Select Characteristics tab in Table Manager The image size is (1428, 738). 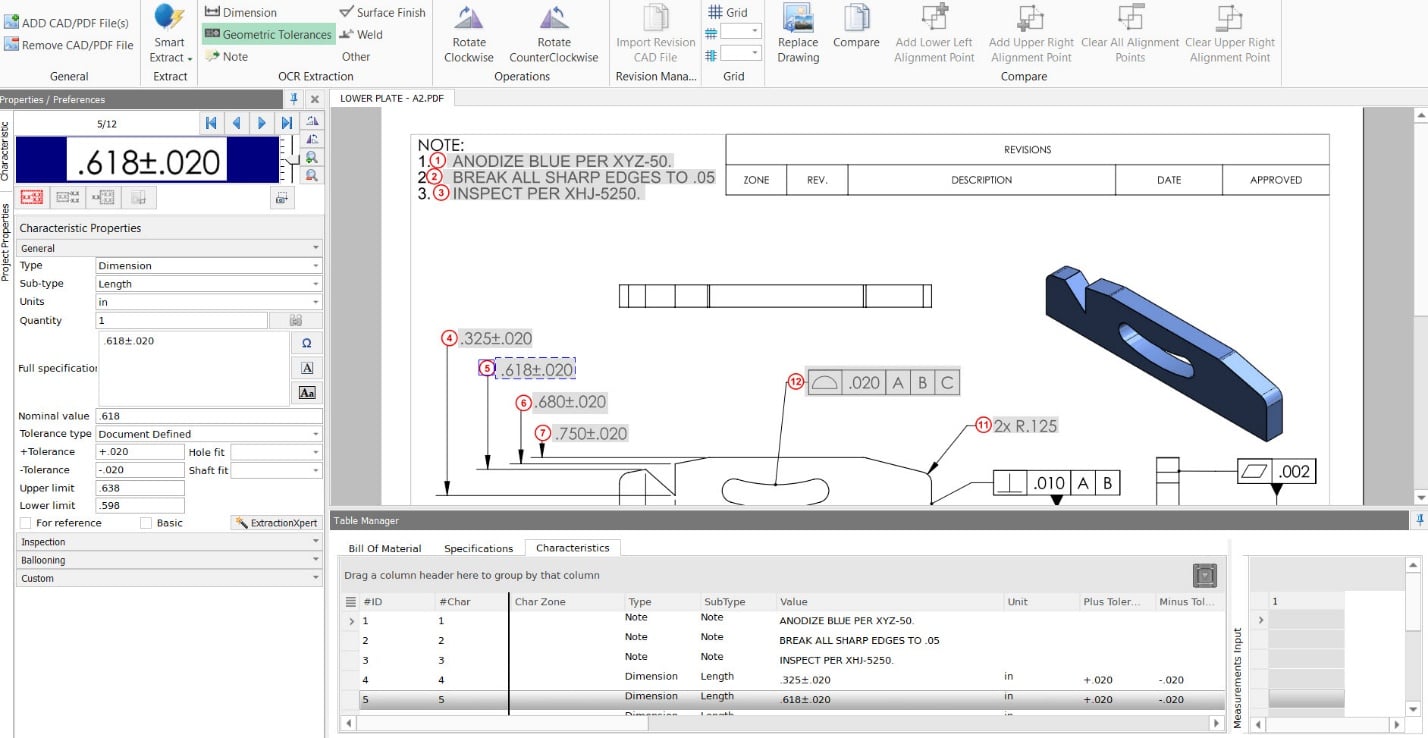coord(573,548)
